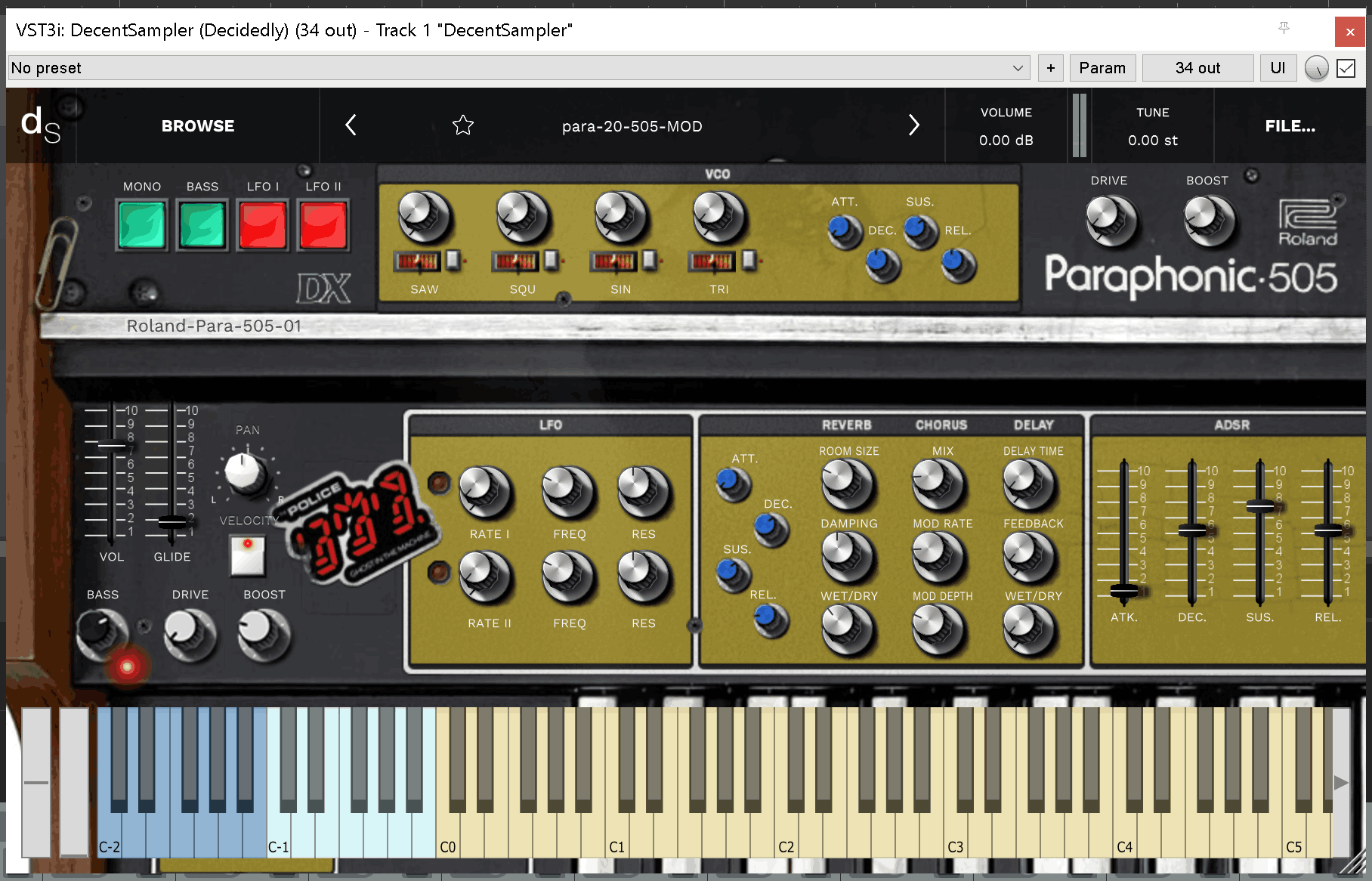Open the FILE... menu

(x=1290, y=126)
